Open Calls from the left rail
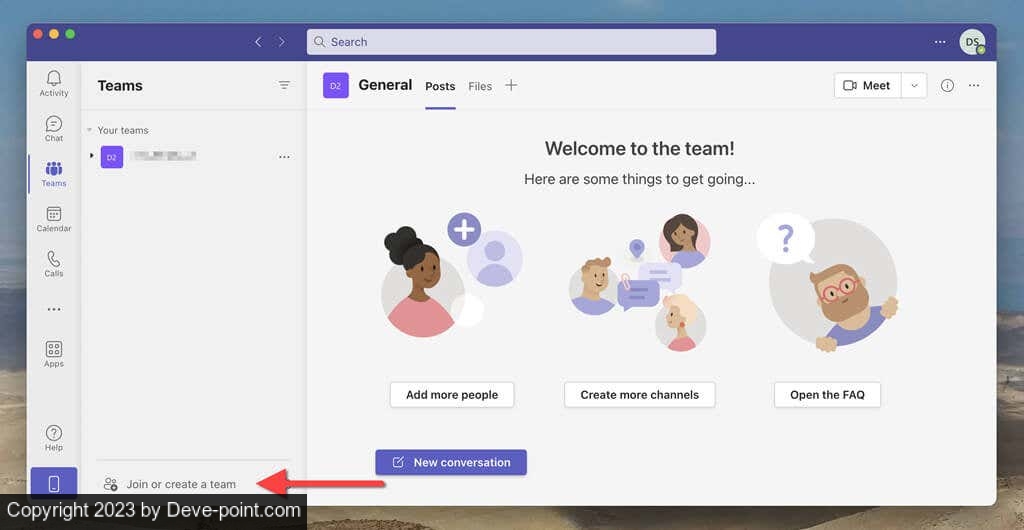 tap(54, 263)
